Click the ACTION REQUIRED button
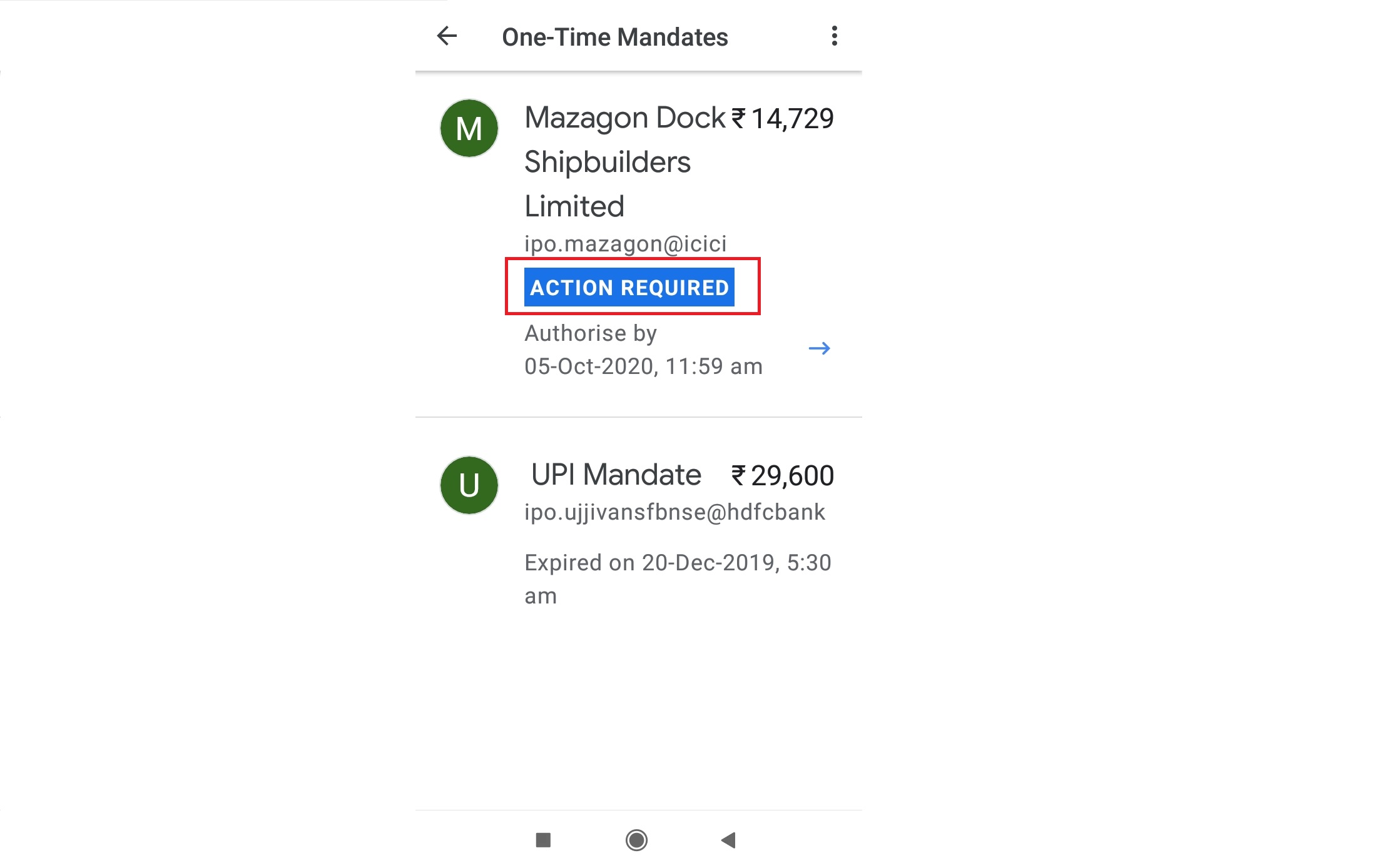This screenshot has width=1394, height=868. 629,287
